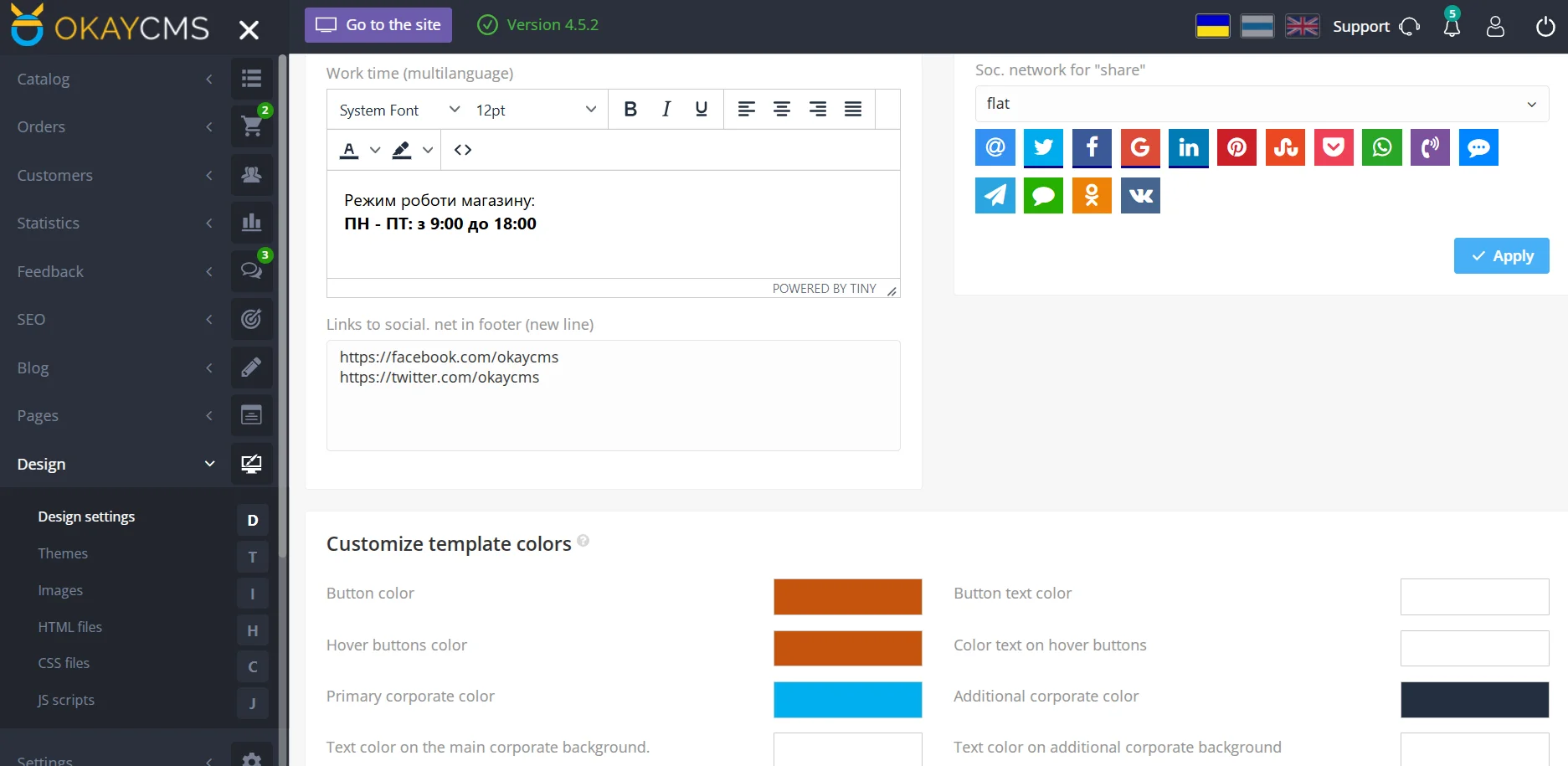Click the Twitter share icon

(x=1043, y=148)
